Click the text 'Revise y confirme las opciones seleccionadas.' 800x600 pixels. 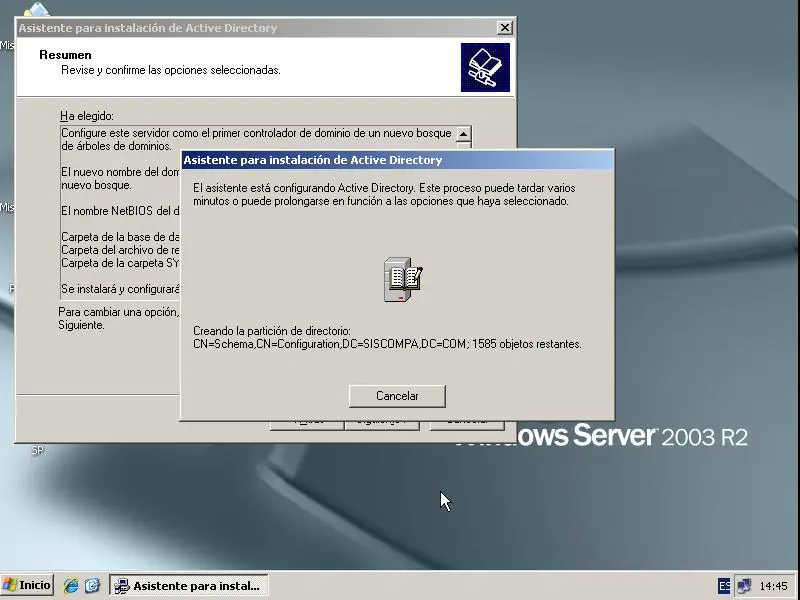point(171,70)
